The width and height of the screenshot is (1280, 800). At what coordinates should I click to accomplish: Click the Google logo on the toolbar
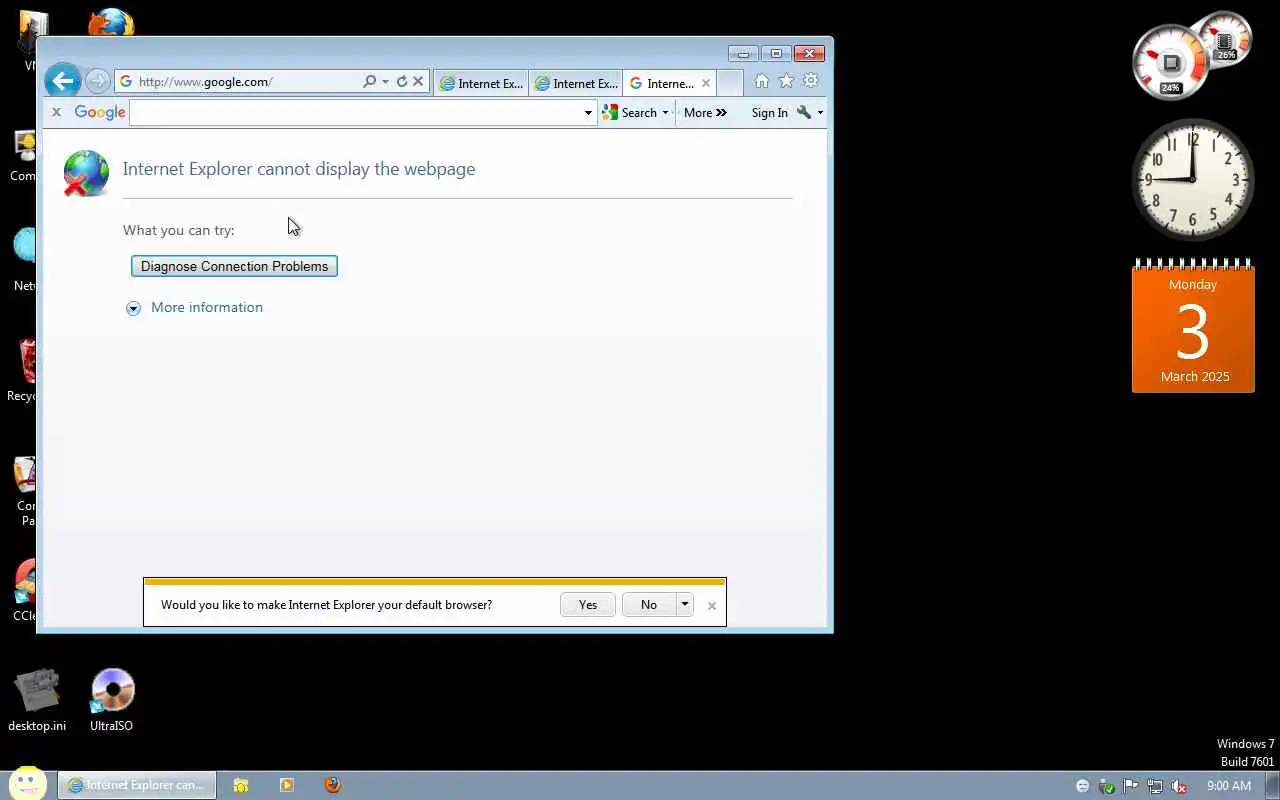tap(100, 113)
